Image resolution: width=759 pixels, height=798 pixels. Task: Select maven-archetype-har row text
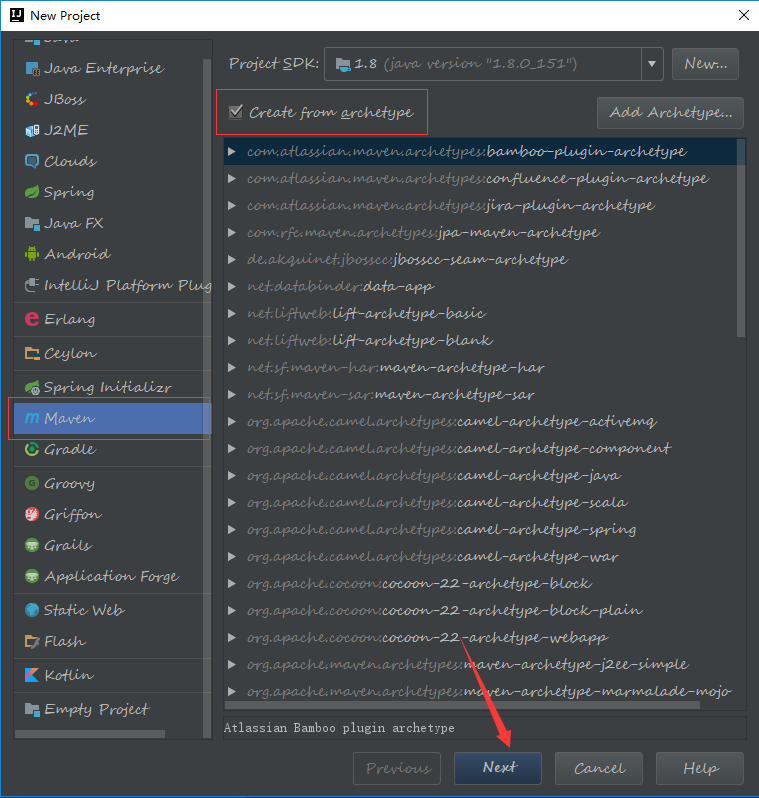(396, 367)
